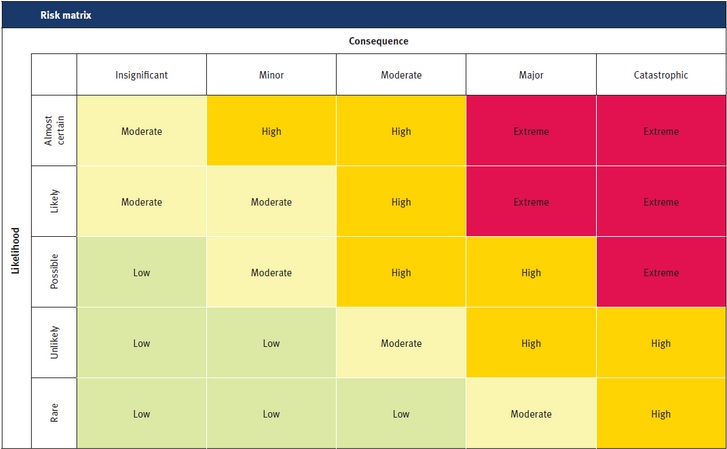Select the Insignificant column header
This screenshot has width=727, height=449.
[141, 75]
